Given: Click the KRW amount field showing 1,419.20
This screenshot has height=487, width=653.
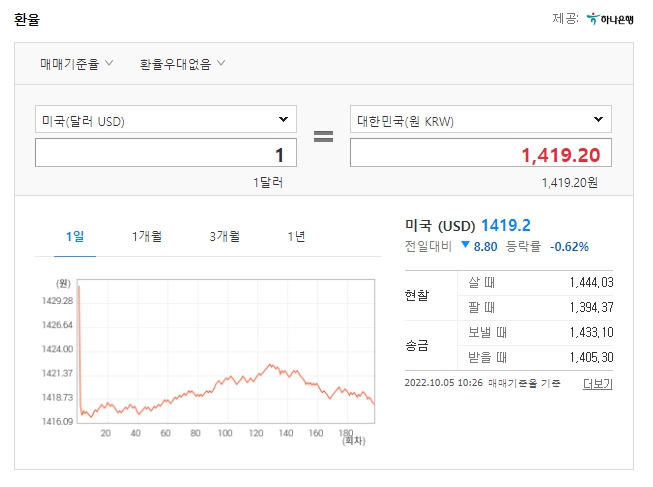Looking at the screenshot, I should [481, 153].
